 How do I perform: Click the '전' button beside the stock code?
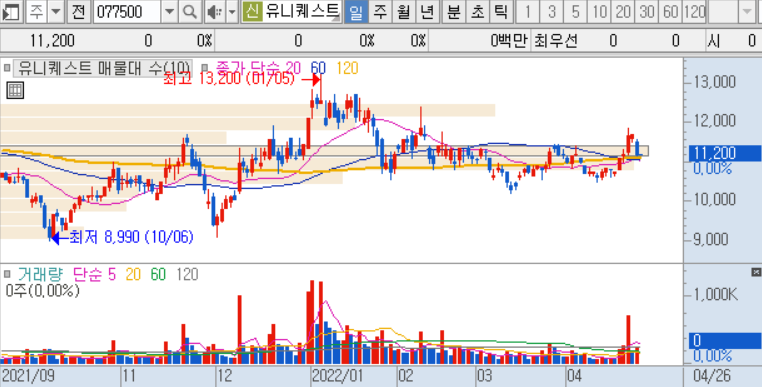coord(79,12)
